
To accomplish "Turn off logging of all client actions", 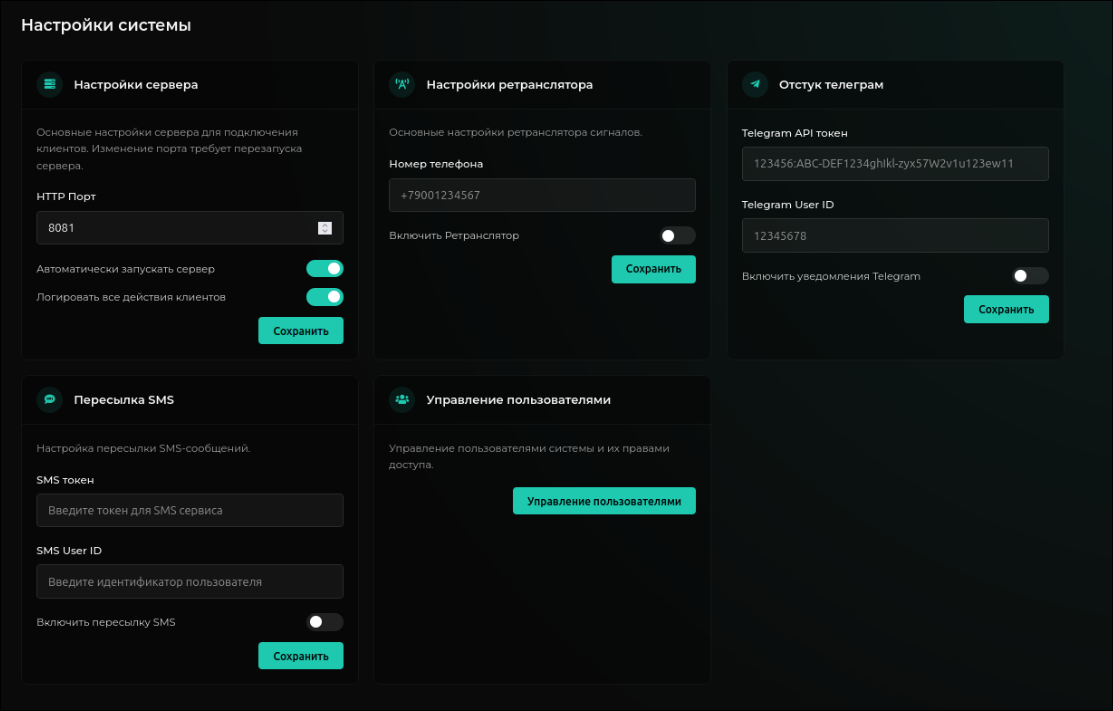I will (325, 297).
